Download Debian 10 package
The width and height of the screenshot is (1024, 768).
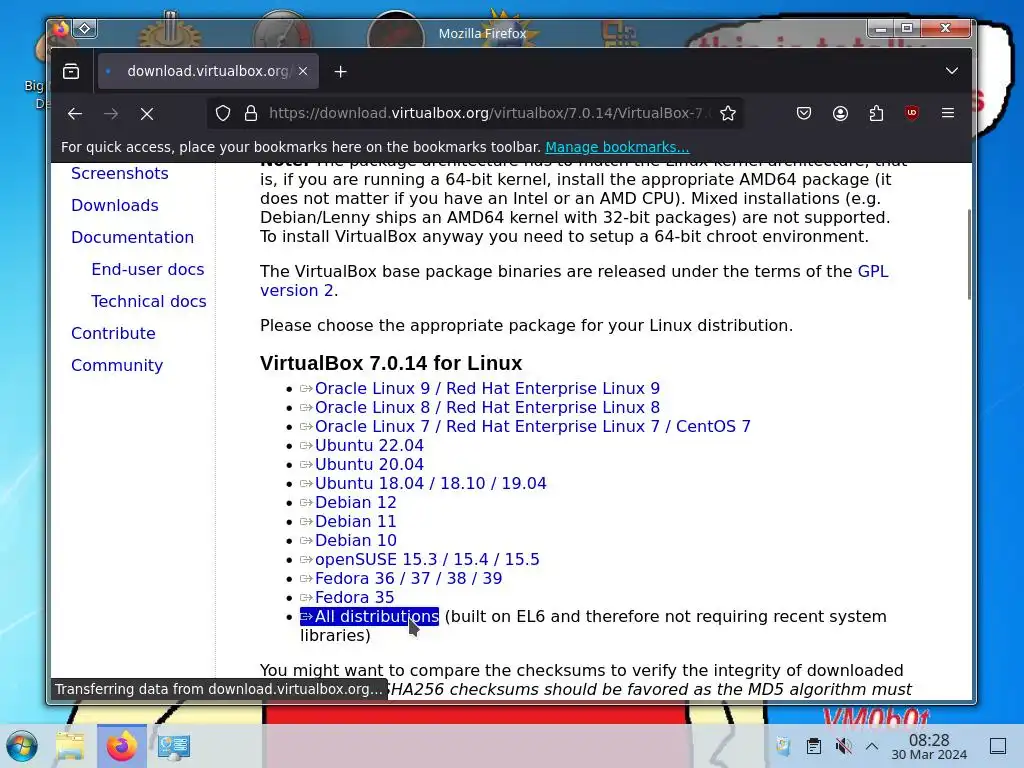(x=355, y=540)
